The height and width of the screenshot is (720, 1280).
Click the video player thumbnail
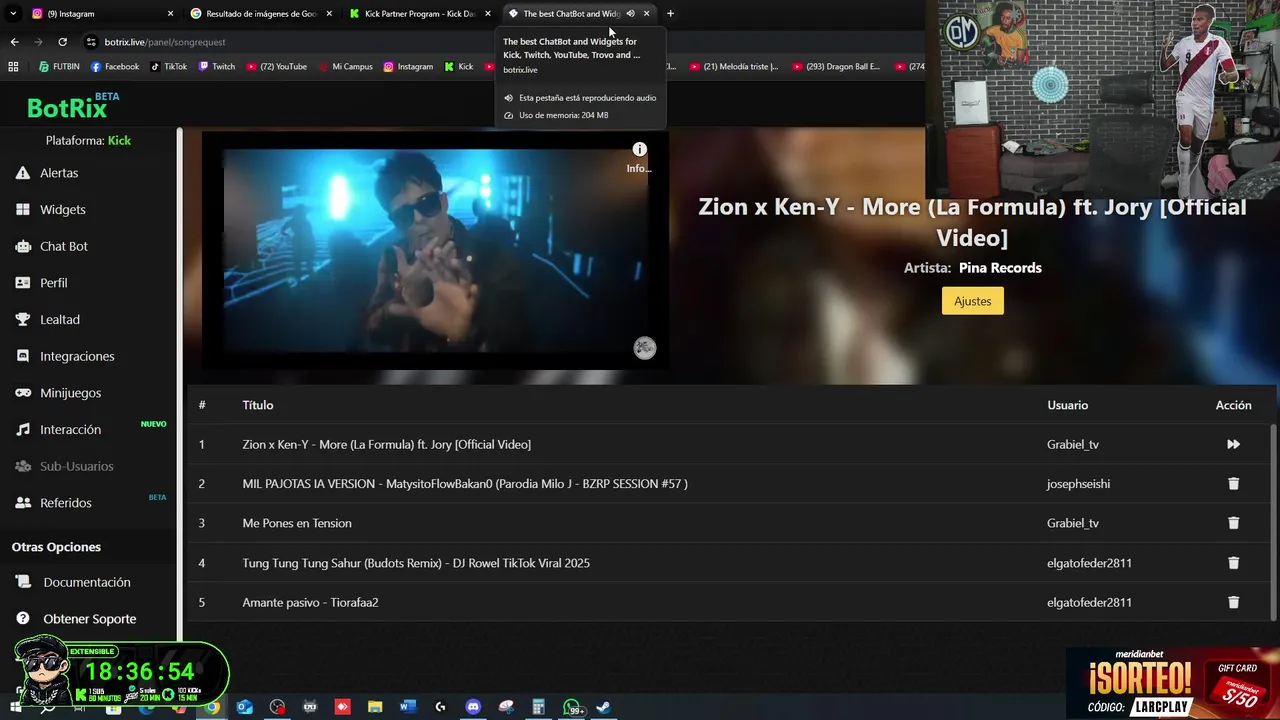click(x=435, y=250)
